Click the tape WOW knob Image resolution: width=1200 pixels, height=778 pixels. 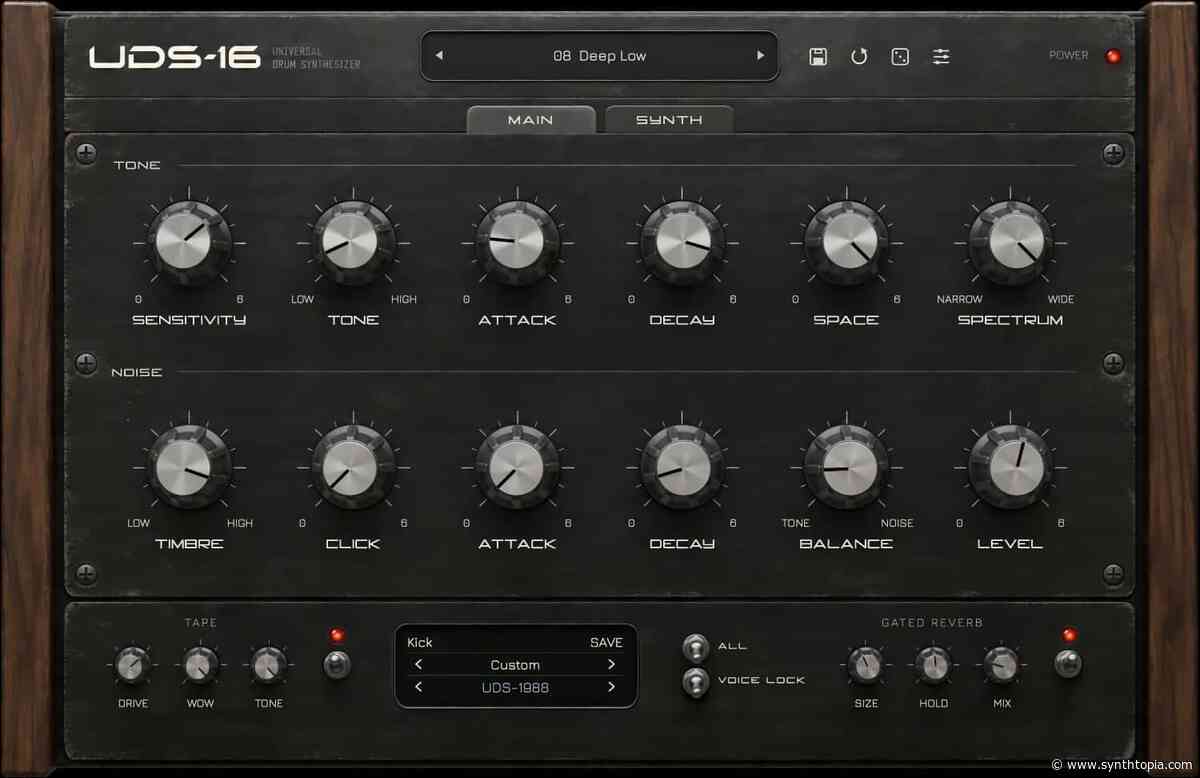(200, 664)
